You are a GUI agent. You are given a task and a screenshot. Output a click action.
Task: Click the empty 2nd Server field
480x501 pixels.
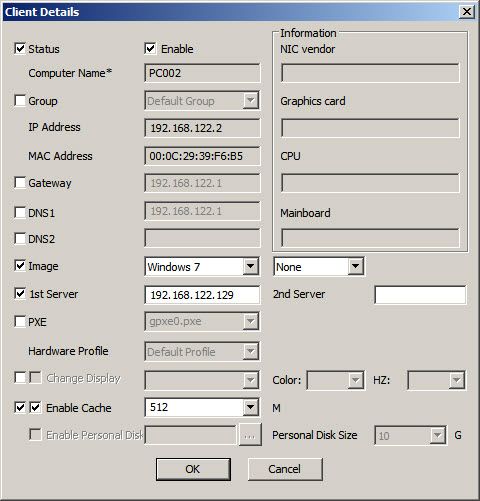420,295
